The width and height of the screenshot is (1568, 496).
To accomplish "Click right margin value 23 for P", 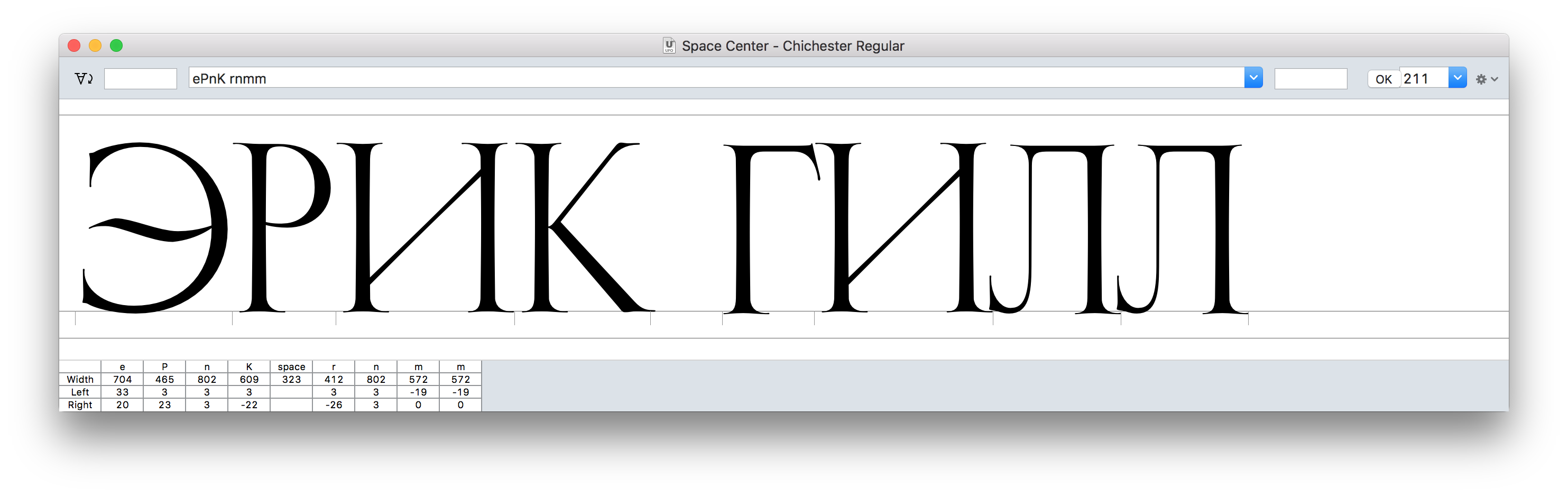I will point(164,405).
